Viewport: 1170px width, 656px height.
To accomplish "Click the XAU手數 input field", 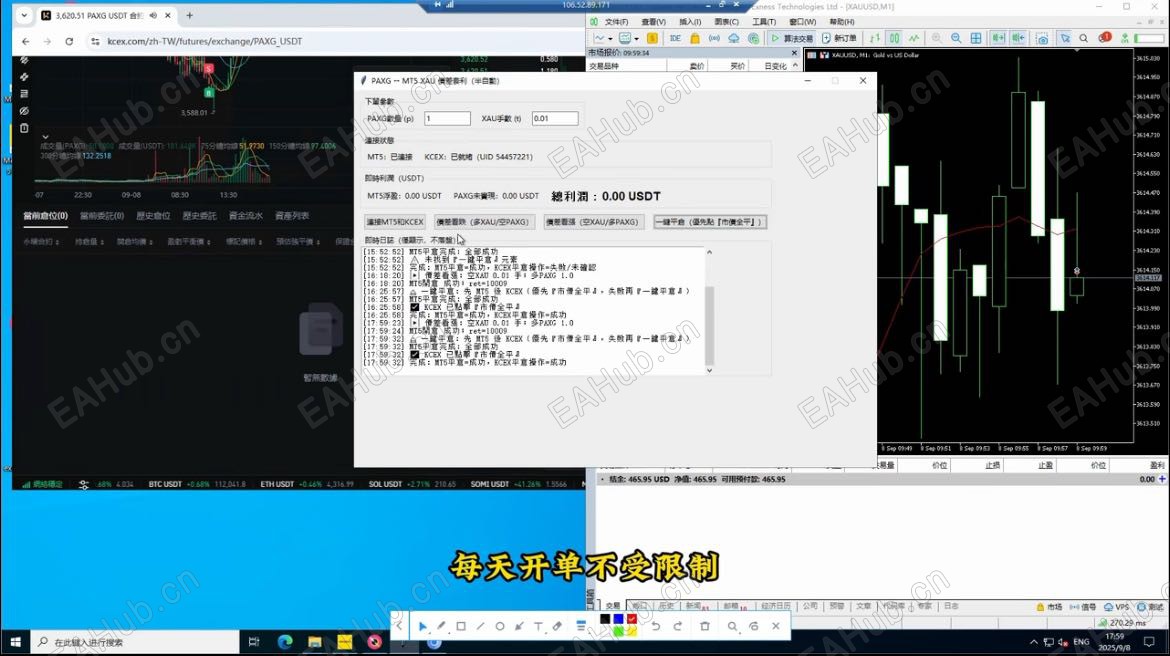I will (554, 118).
